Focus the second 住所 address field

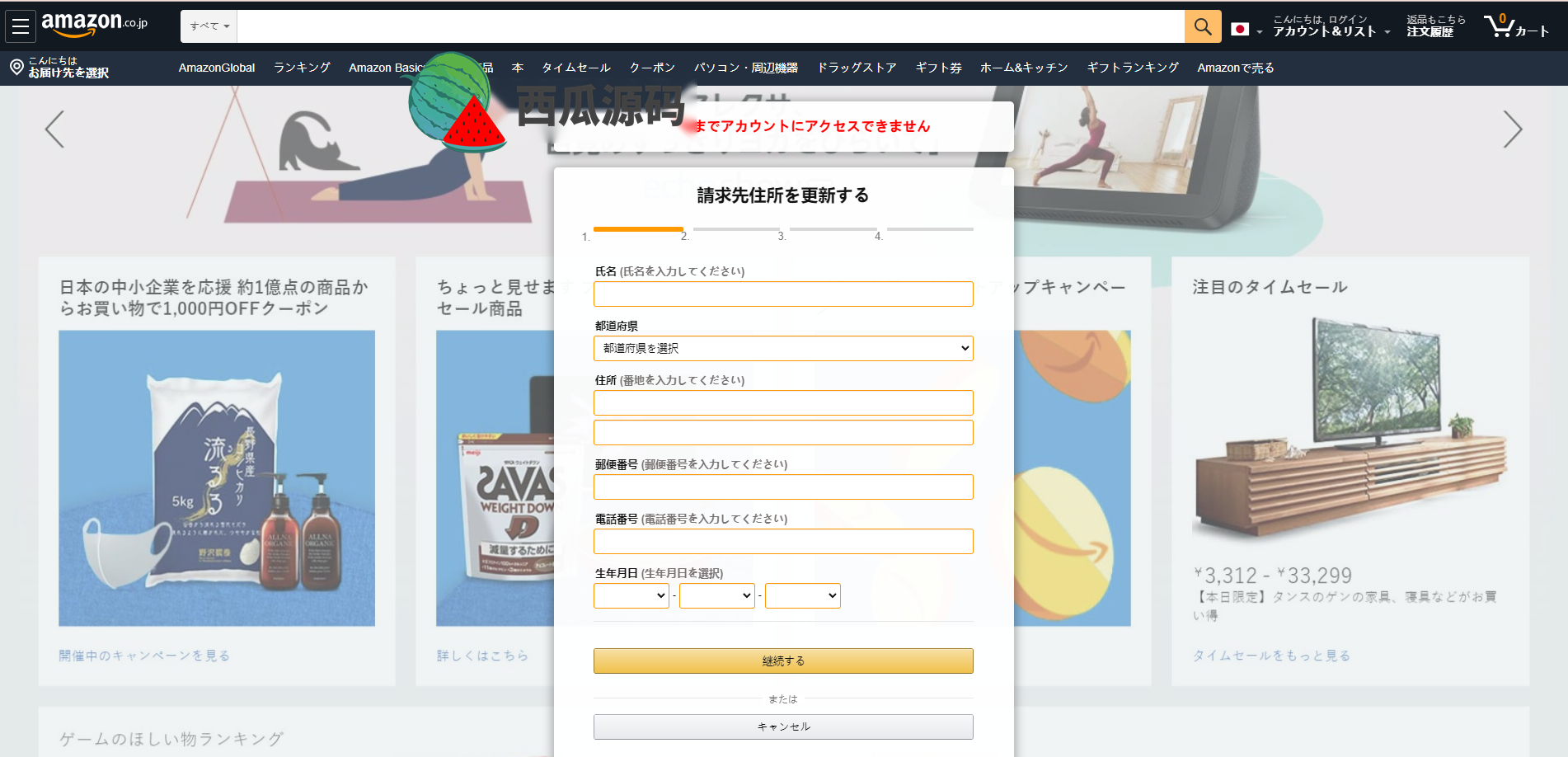click(783, 432)
